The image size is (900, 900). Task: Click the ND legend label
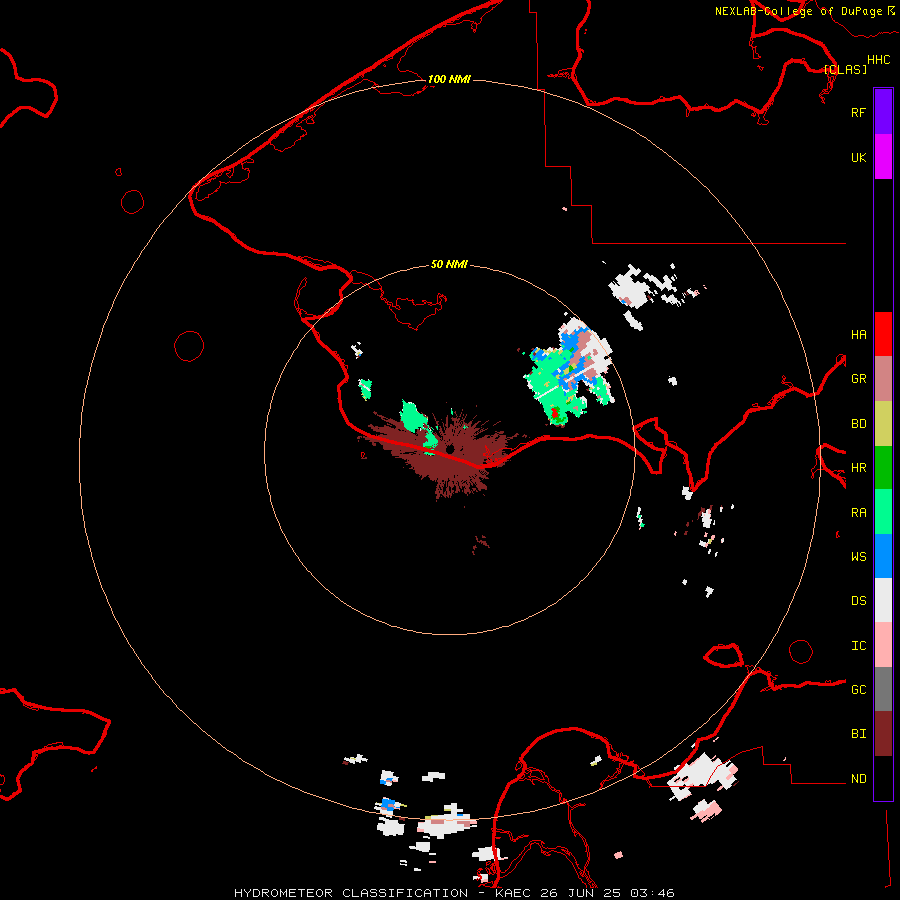pyautogui.click(x=858, y=779)
